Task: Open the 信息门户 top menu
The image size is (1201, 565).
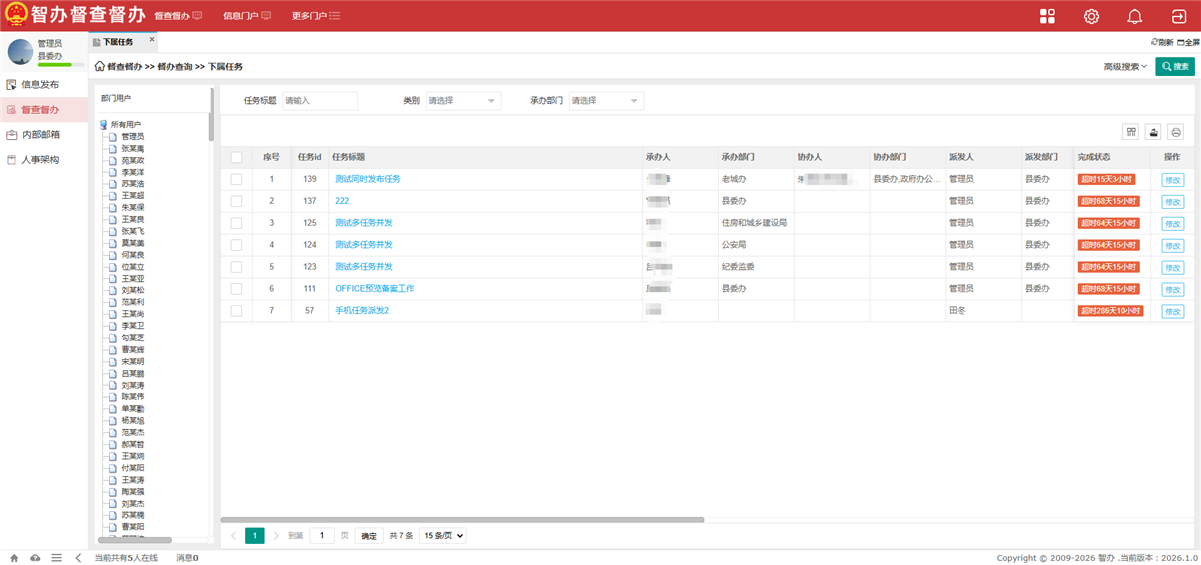Action: point(246,16)
